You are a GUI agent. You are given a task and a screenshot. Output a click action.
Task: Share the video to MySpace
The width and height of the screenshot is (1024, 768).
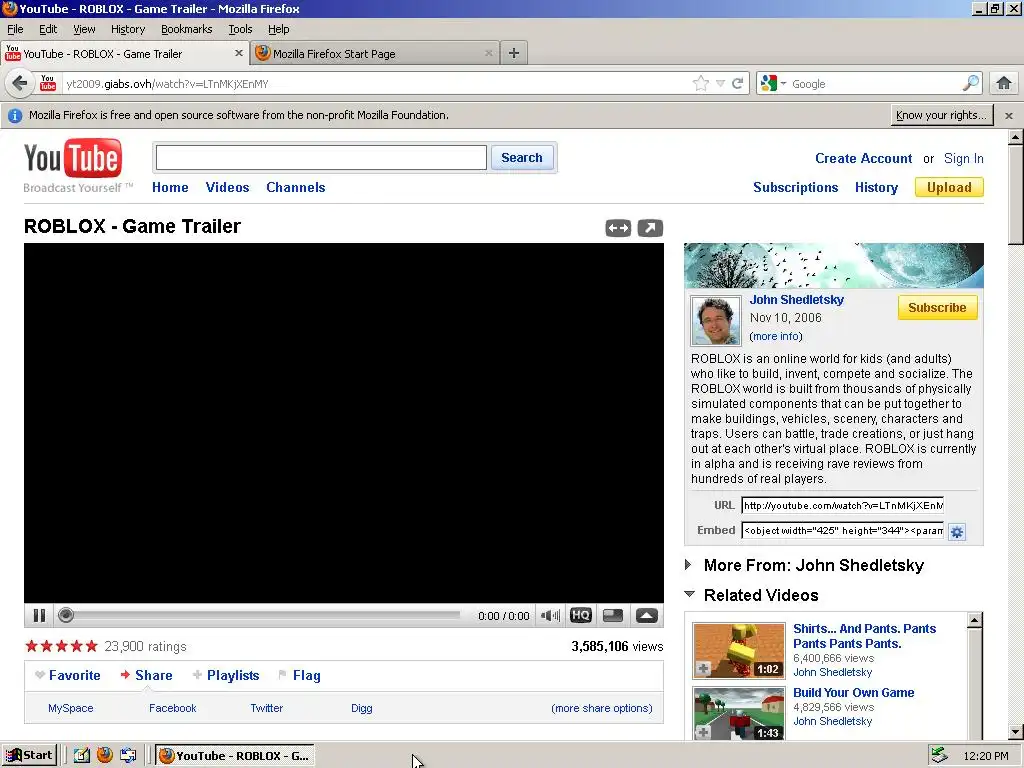point(71,708)
